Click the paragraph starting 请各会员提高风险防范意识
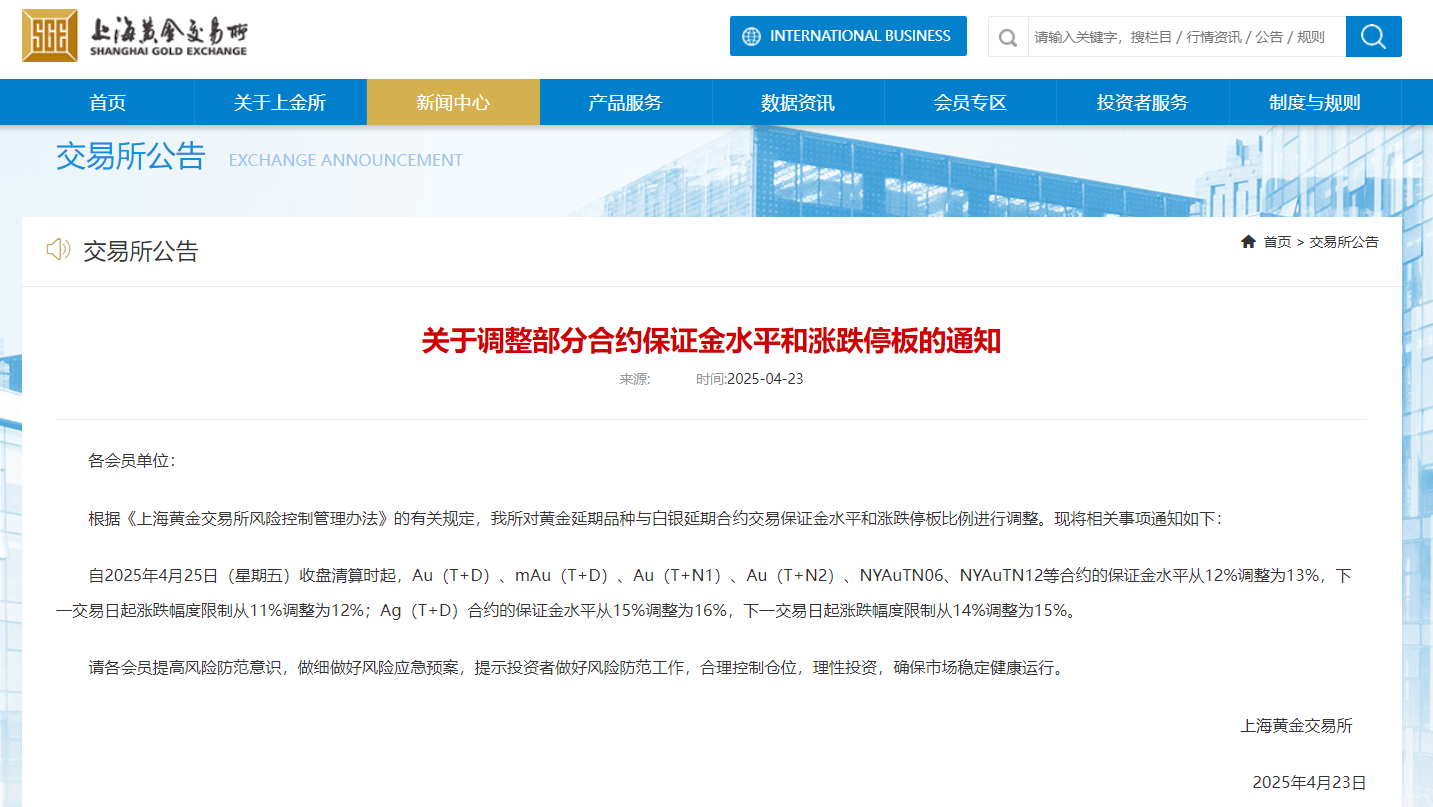The width and height of the screenshot is (1433, 807). point(578,668)
